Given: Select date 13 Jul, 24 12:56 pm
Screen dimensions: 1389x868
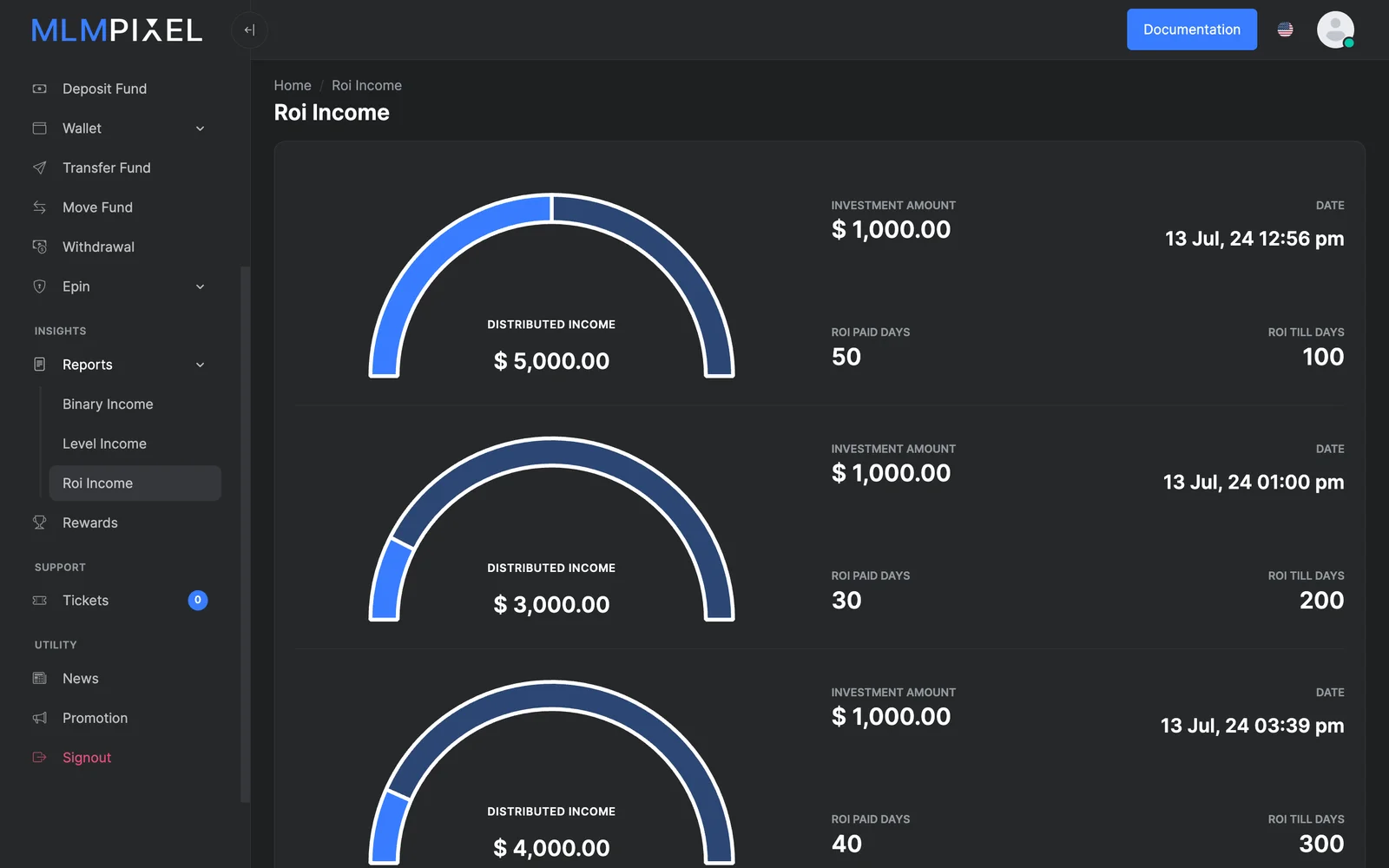Looking at the screenshot, I should pos(1254,239).
